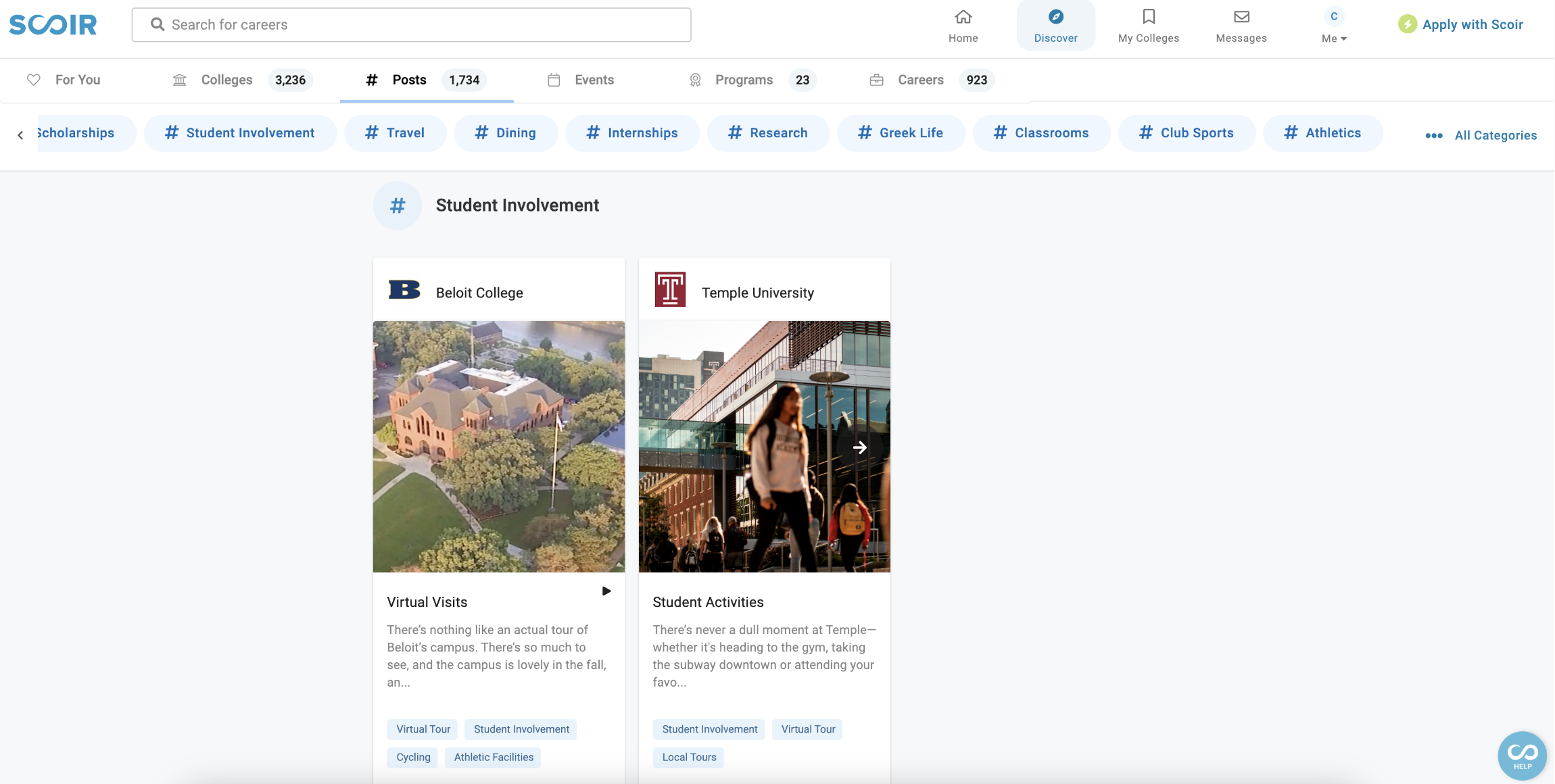The height and width of the screenshot is (784, 1555).
Task: Open the Programs tab
Action: pos(752,80)
